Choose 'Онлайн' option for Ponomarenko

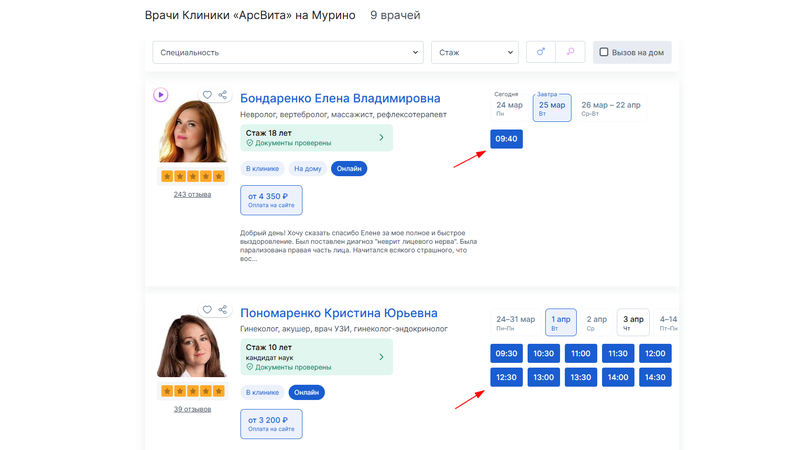(x=307, y=392)
